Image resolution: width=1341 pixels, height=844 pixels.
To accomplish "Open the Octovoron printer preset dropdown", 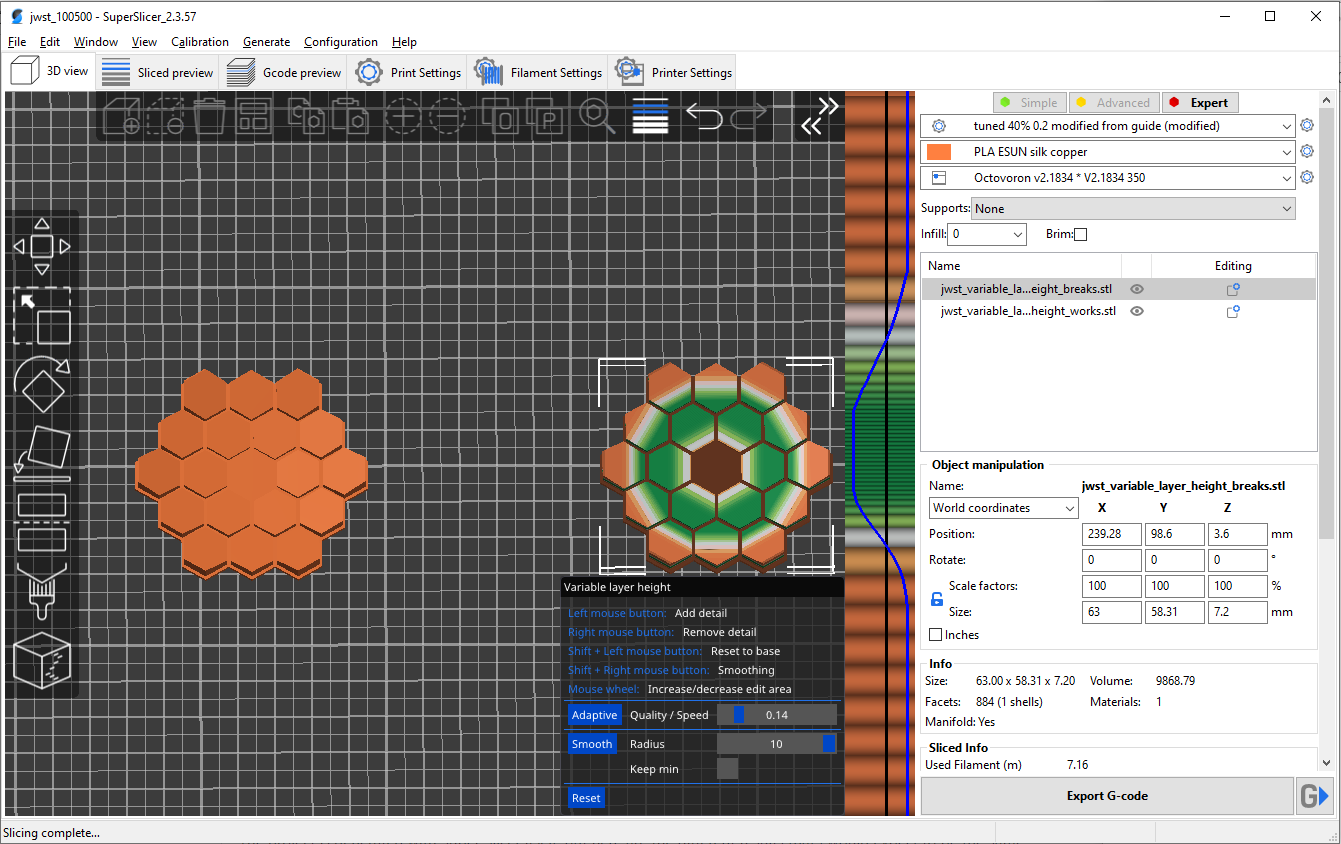I will click(x=1108, y=178).
